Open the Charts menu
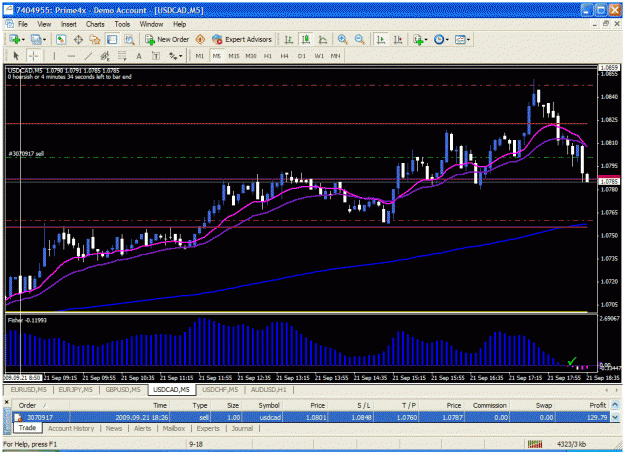Screen dimensions: 625x452 pyautogui.click(x=95, y=24)
